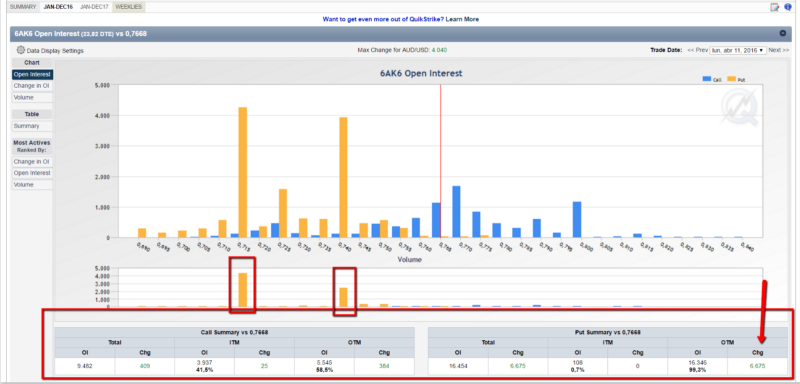Screen dimensions: 800x384
Task: Show the Summary table
Action: [x=32, y=126]
